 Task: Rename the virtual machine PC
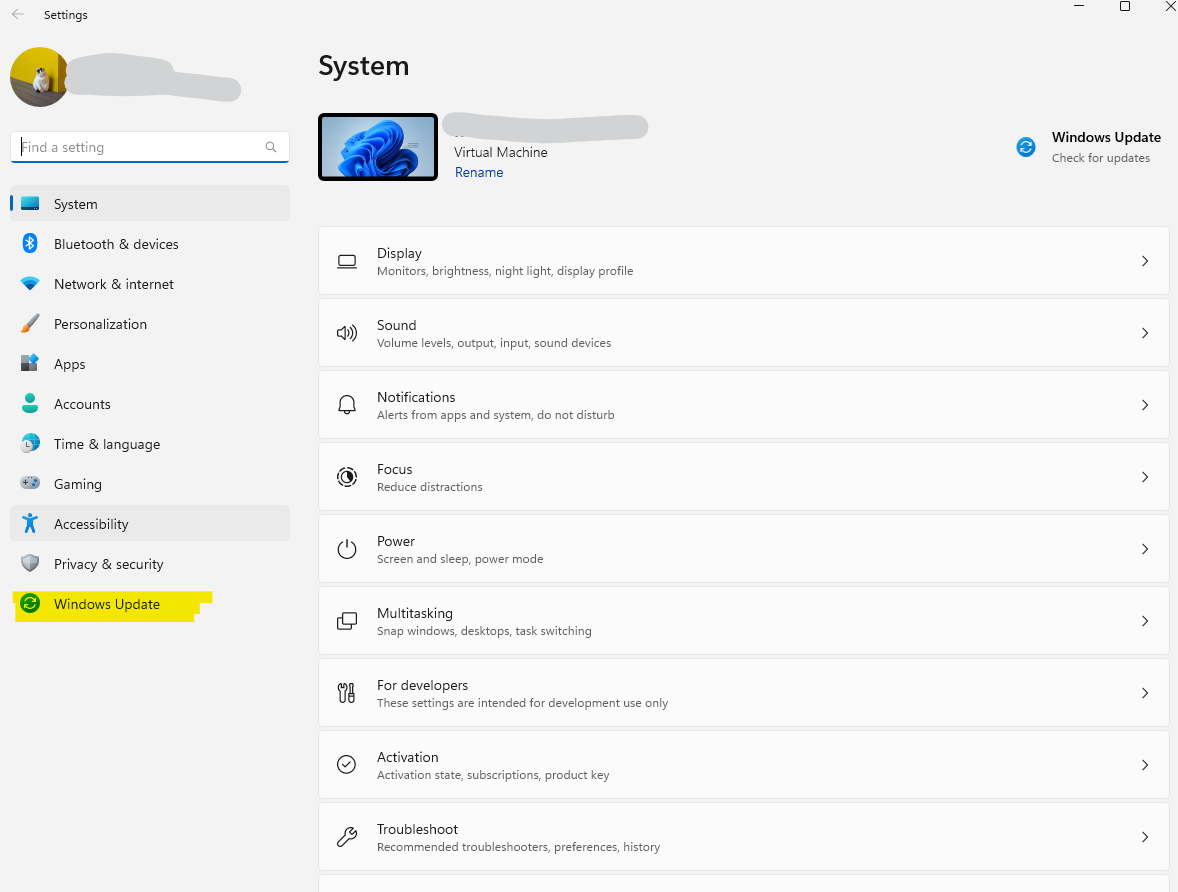[x=479, y=172]
